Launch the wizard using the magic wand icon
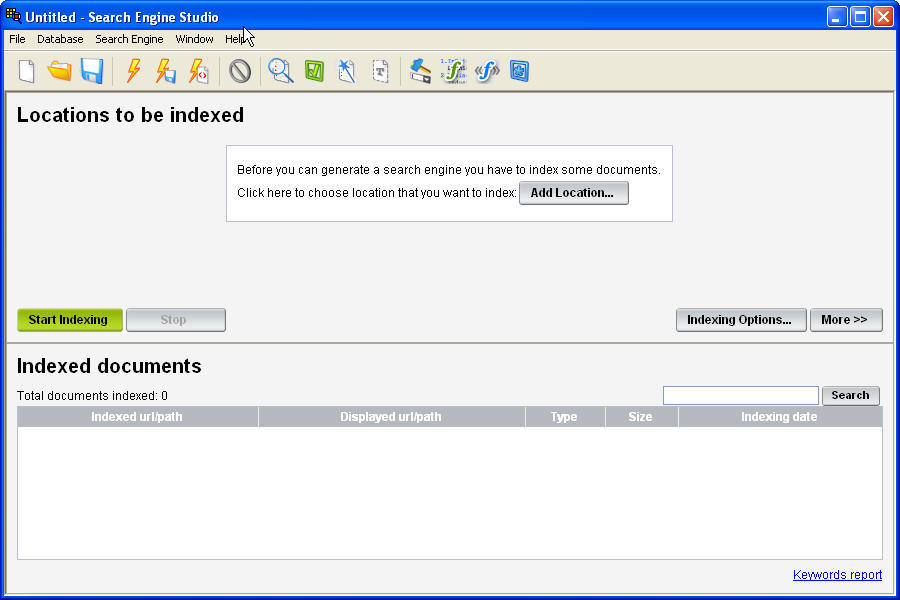Screen dimensions: 900x600 [347, 70]
